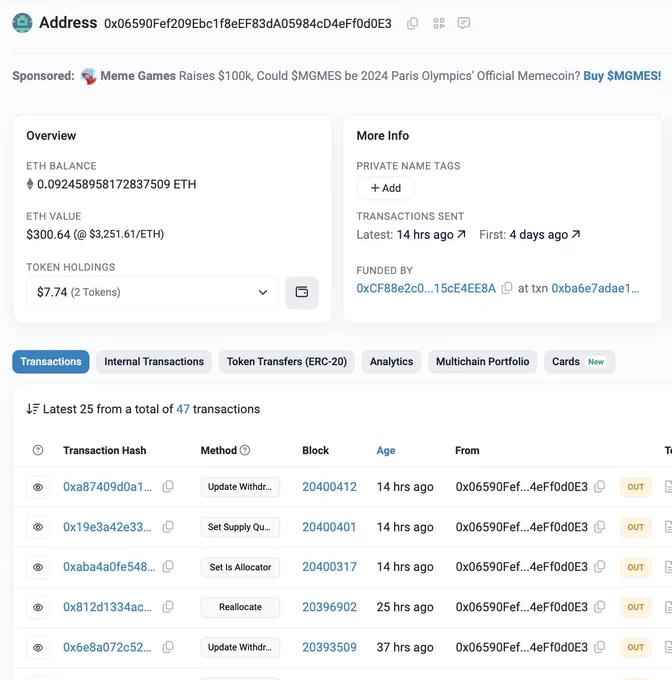The width and height of the screenshot is (672, 680).
Task: Copy transaction hash 0xa87409d0a1...
Action: click(168, 487)
